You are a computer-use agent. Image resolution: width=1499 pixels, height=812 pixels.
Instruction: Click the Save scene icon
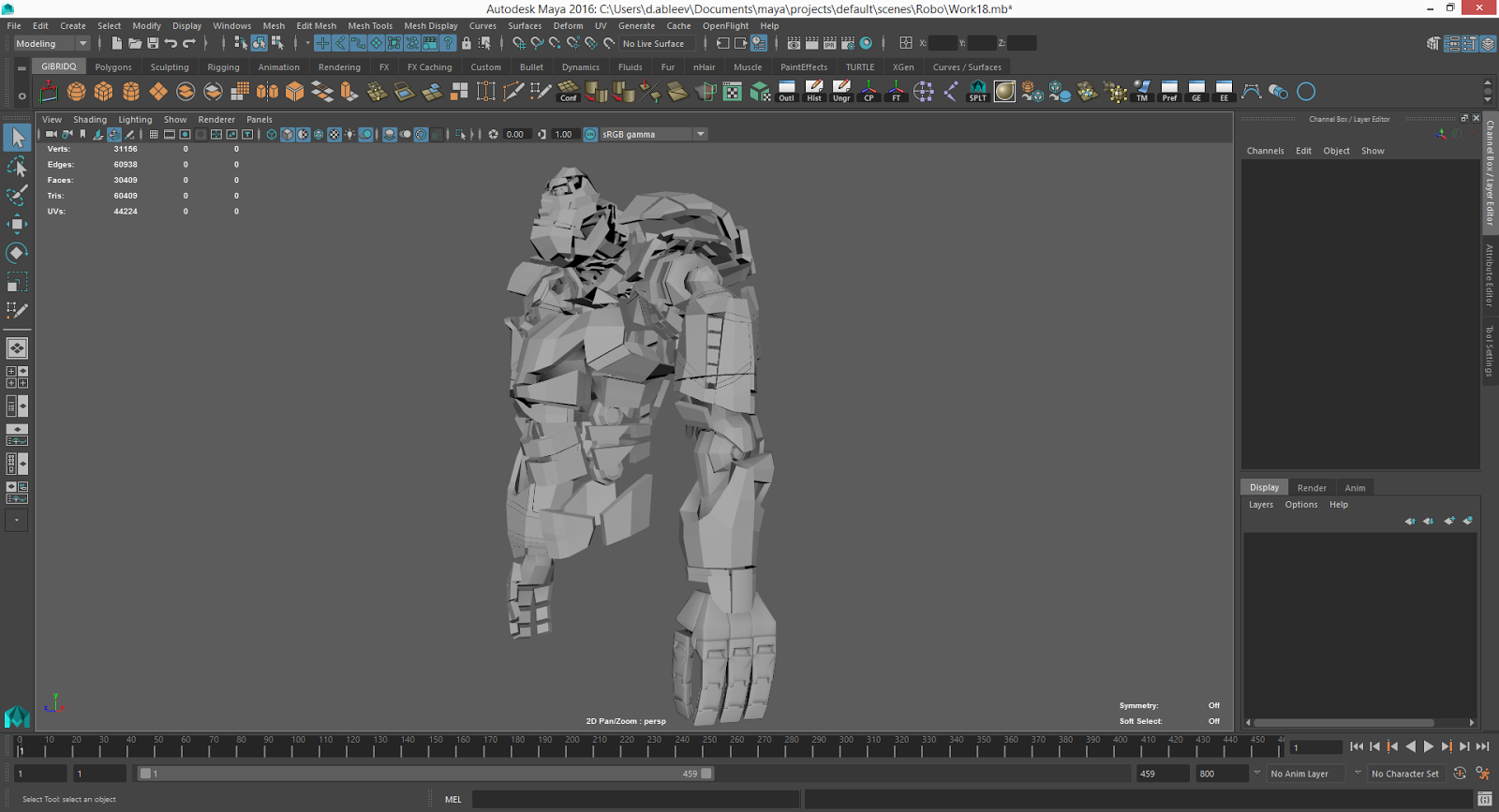[153, 43]
